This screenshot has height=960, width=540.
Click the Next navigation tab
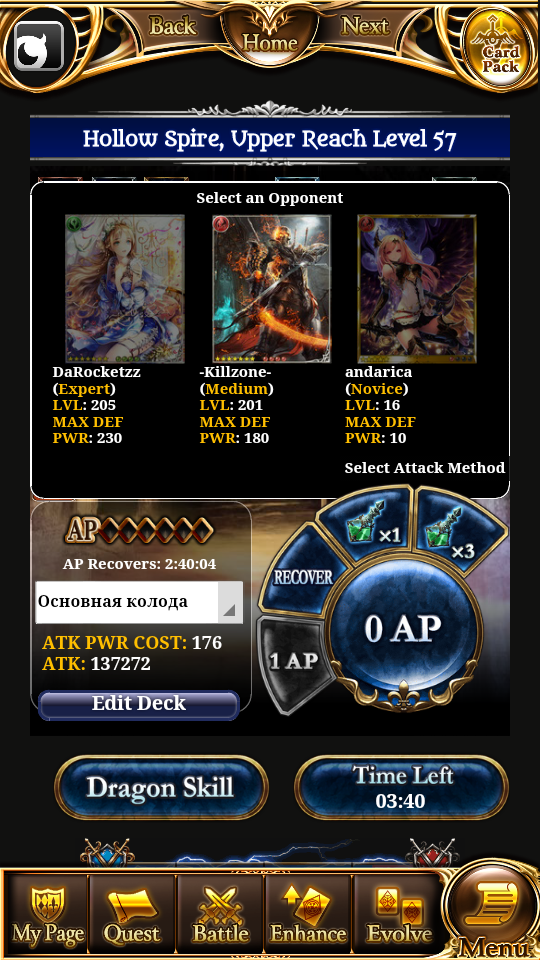(x=365, y=26)
